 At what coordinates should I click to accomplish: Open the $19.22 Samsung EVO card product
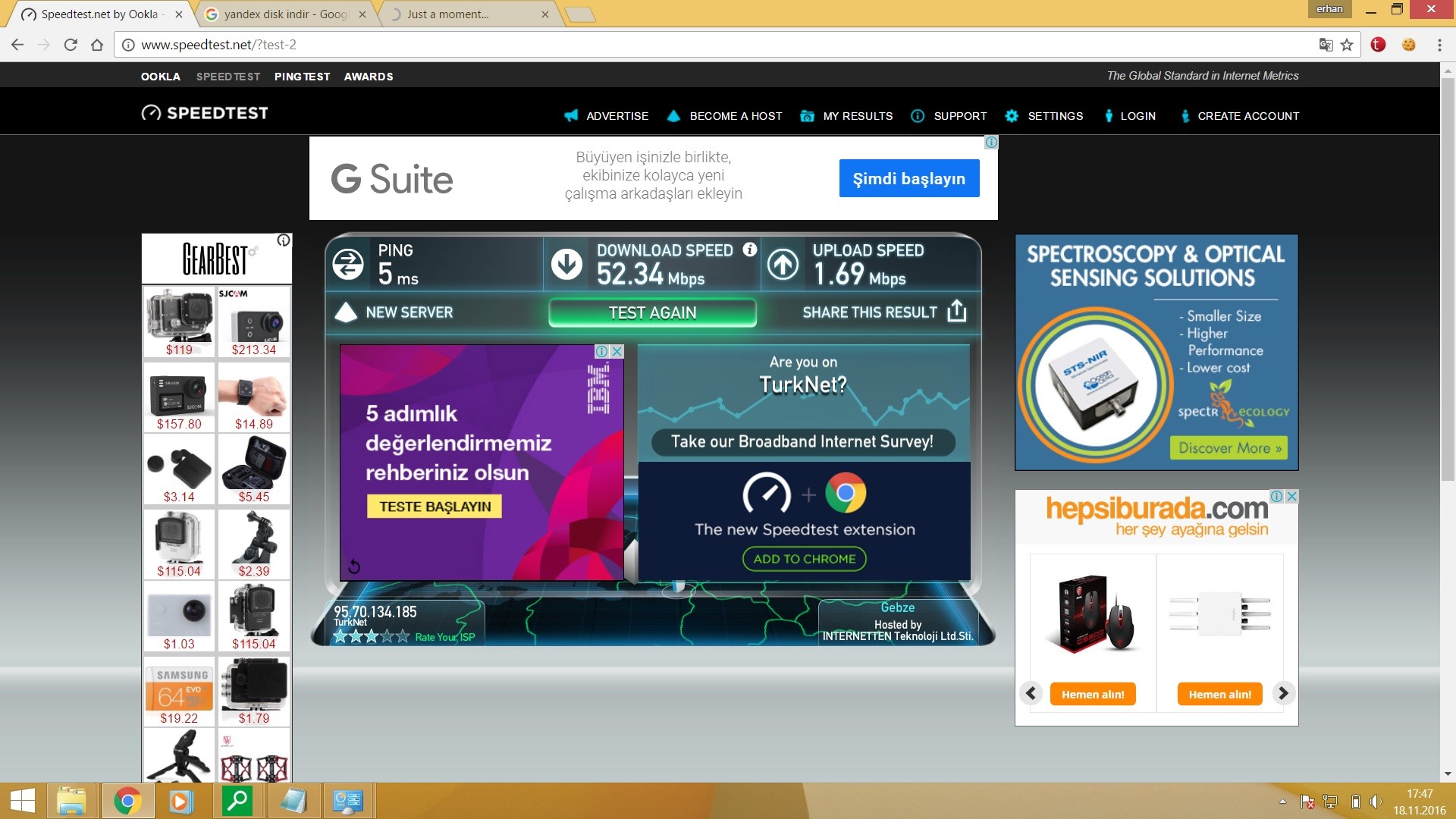(179, 692)
